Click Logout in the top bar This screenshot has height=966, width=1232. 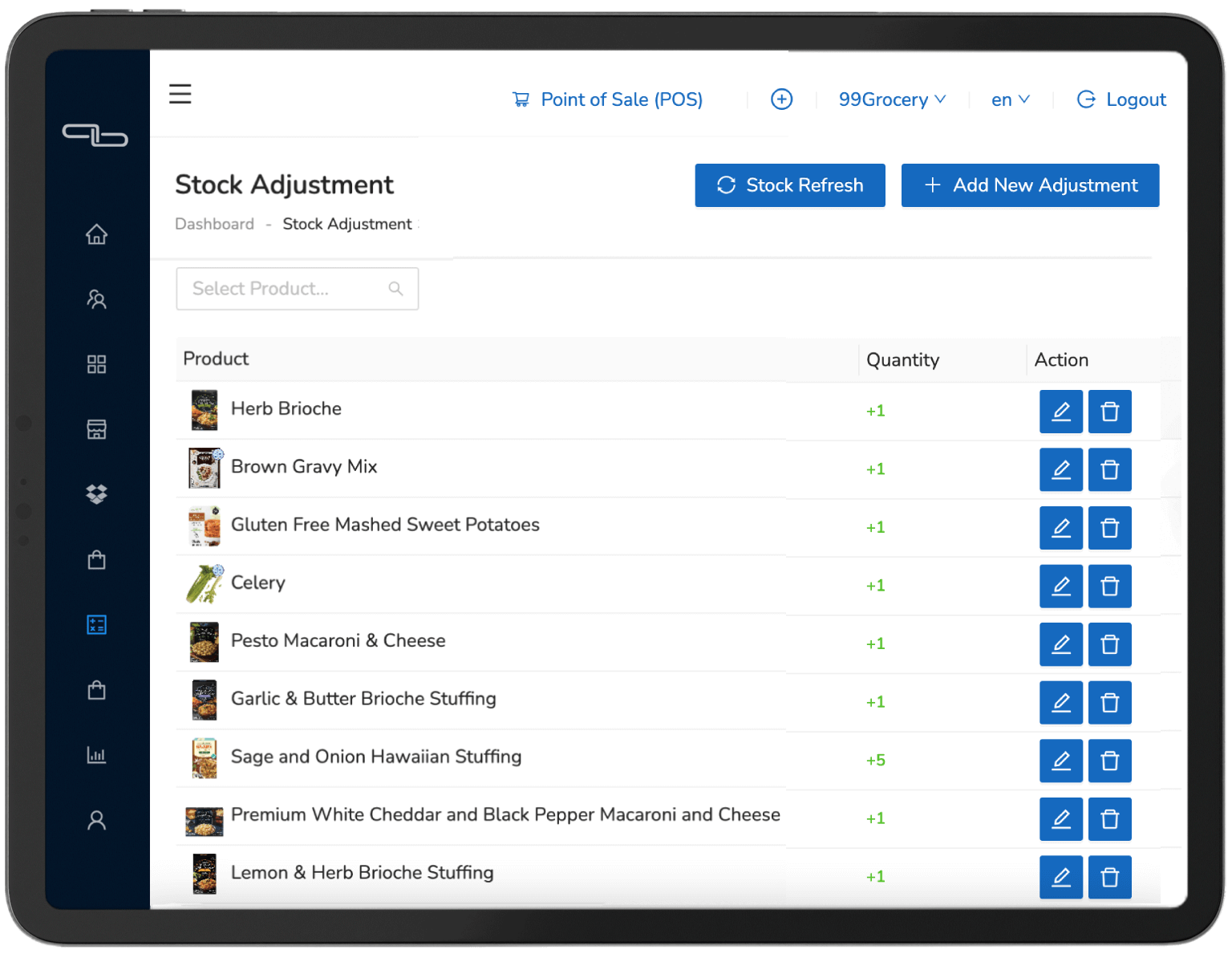click(1121, 99)
